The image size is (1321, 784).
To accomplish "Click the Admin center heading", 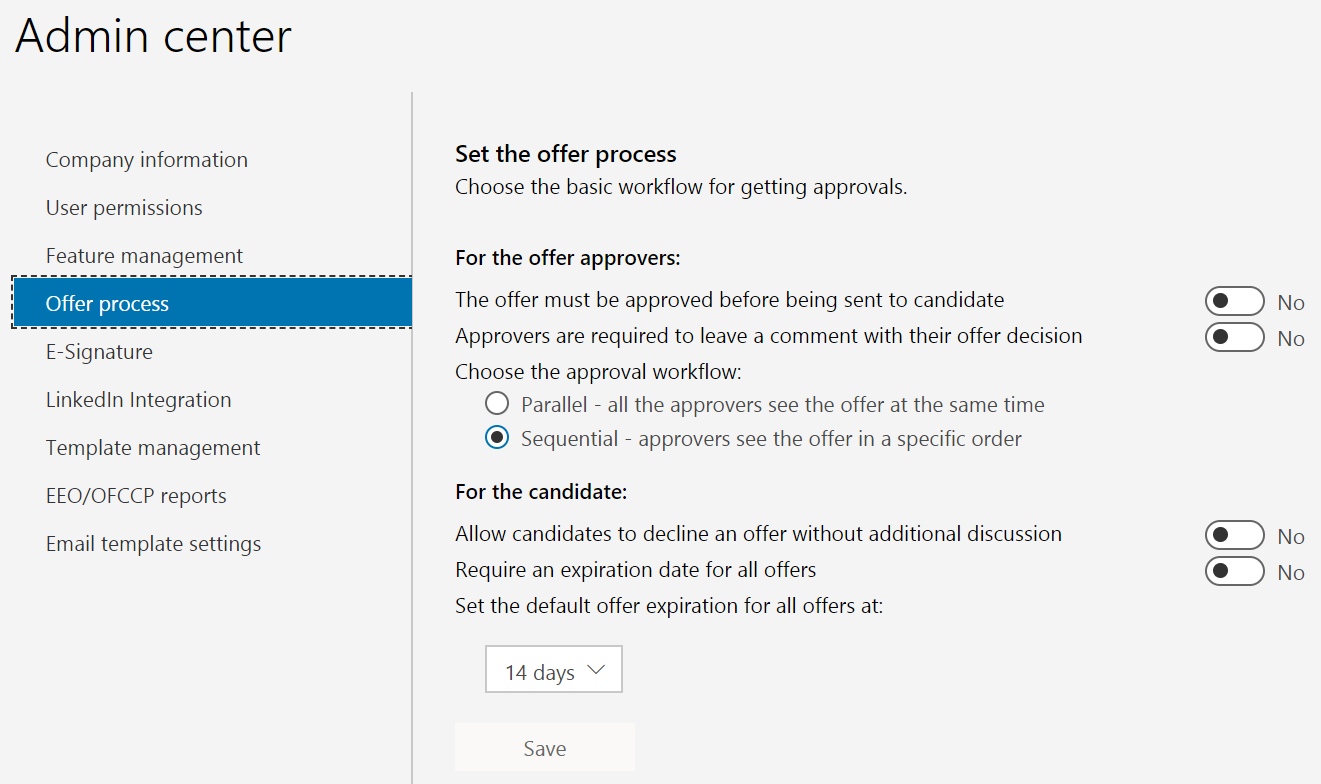I will click(152, 37).
